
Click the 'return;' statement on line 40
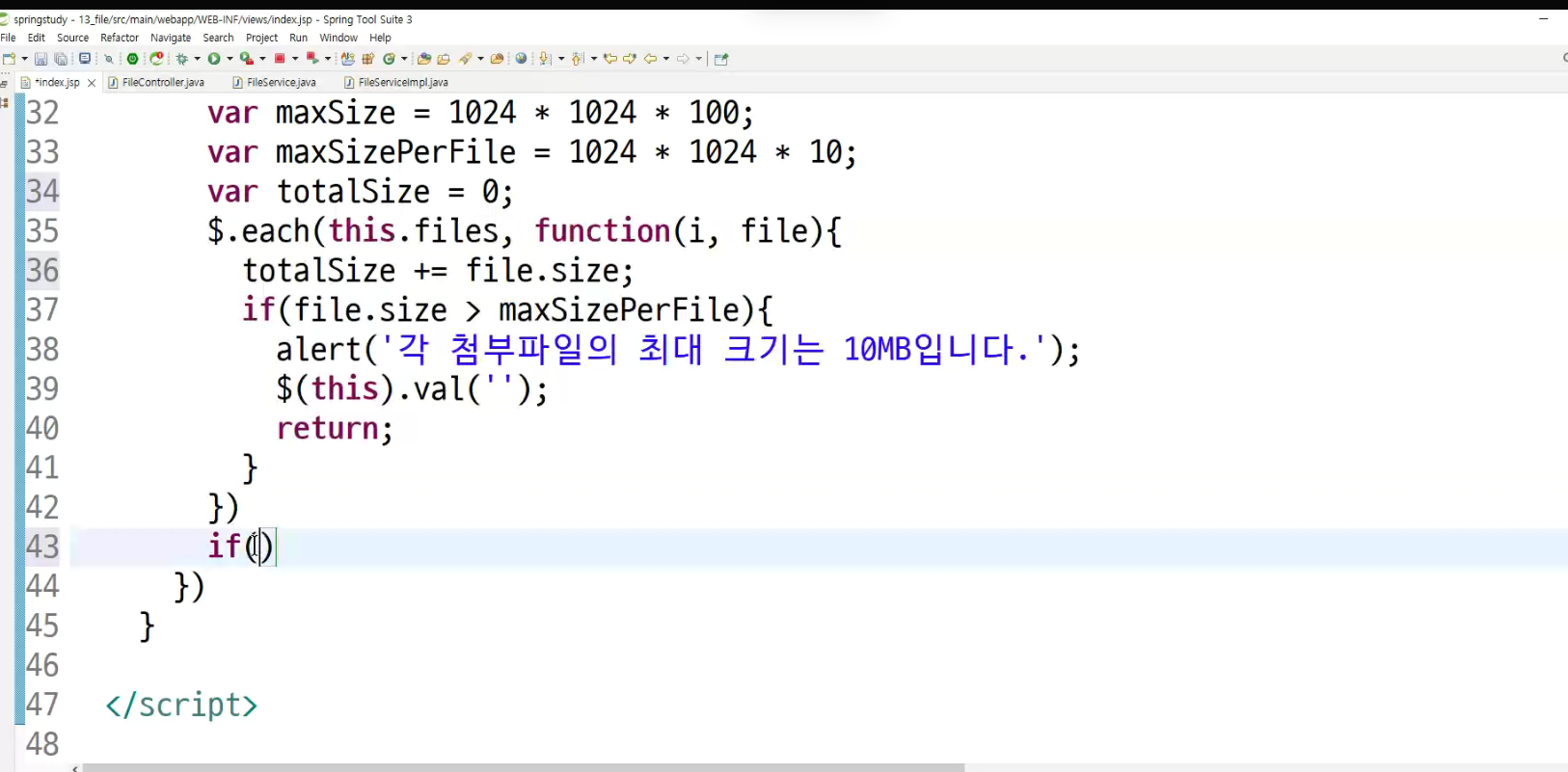click(335, 428)
